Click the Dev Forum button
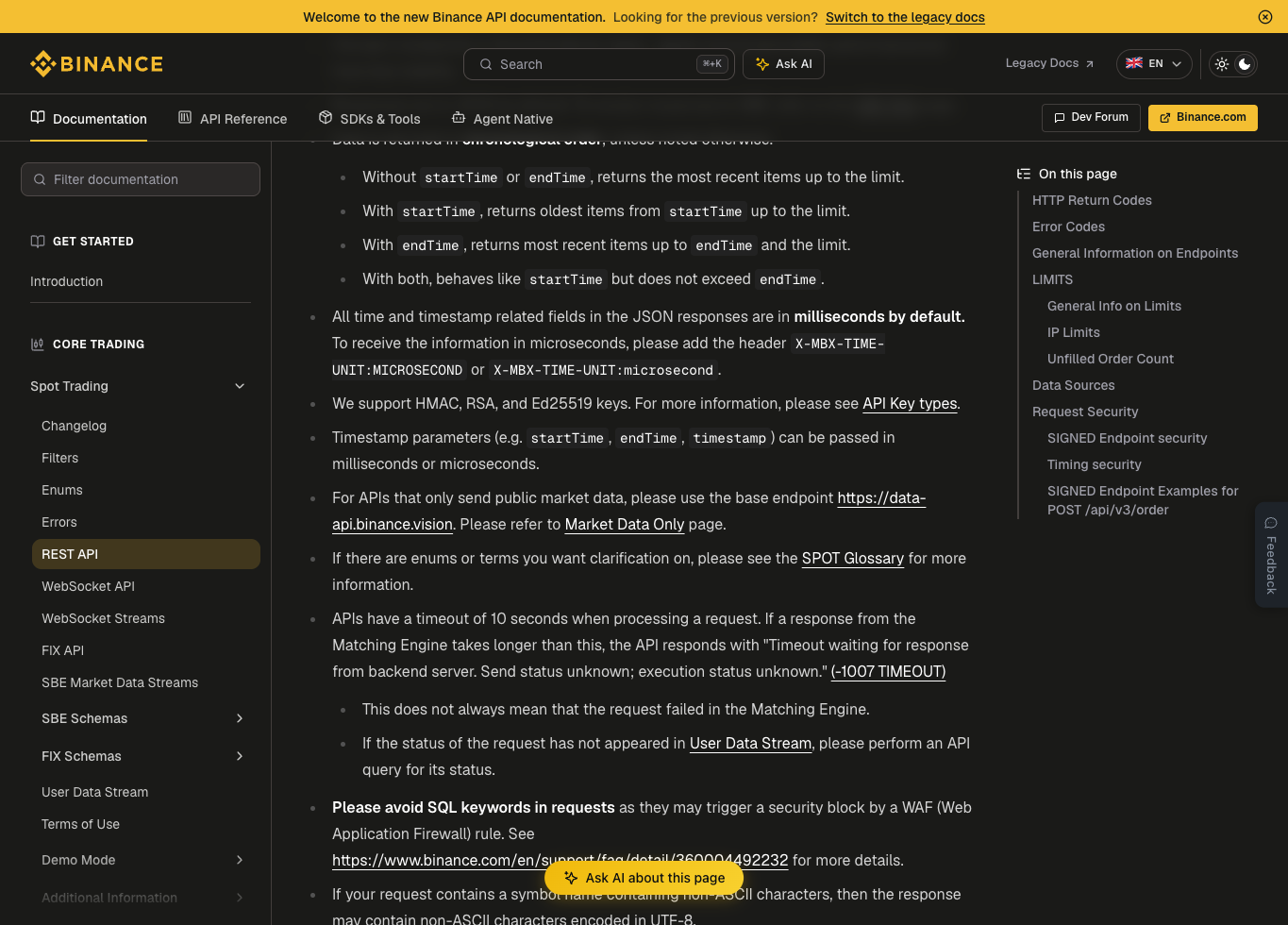The height and width of the screenshot is (925, 1288). [1091, 117]
